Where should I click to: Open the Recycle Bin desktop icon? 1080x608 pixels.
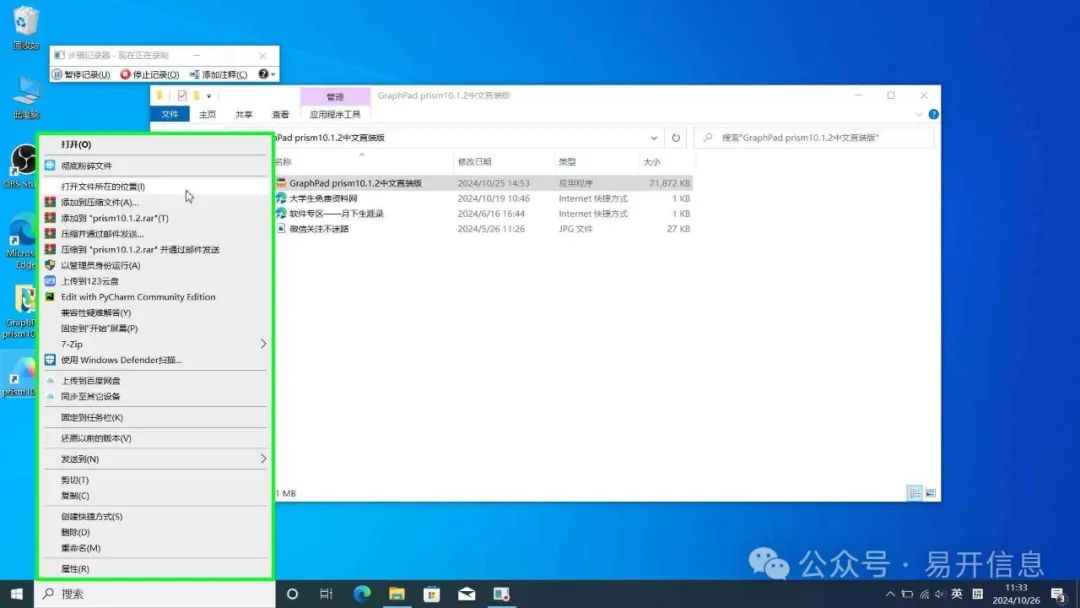tap(25, 26)
